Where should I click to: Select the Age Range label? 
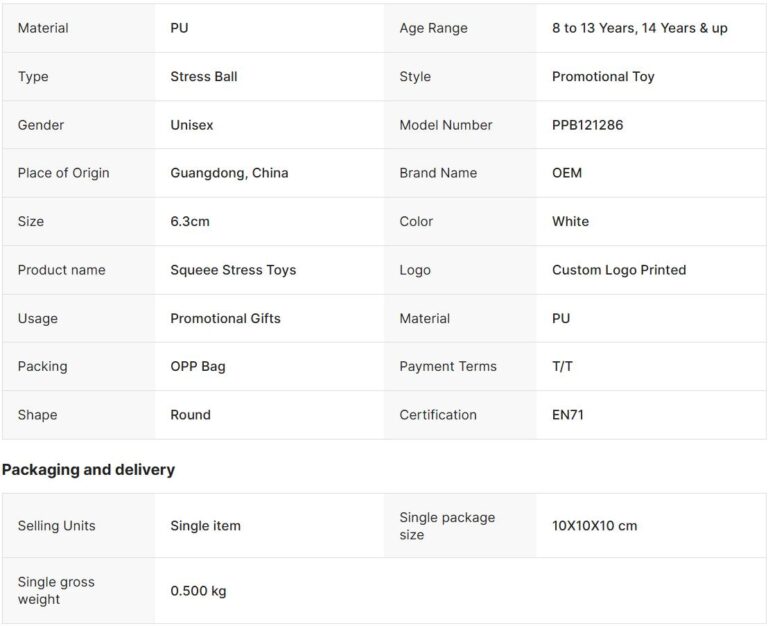tap(433, 28)
